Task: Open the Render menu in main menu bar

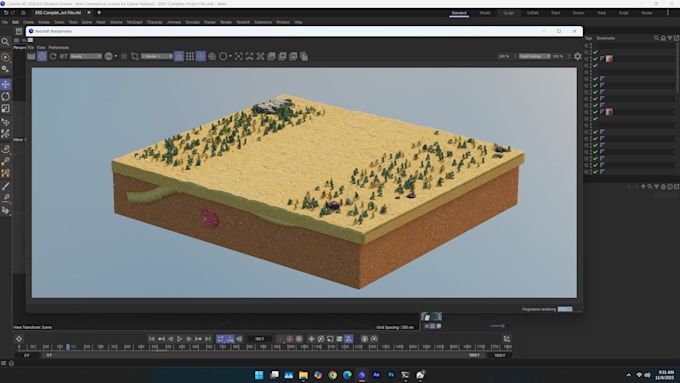Action: tap(226, 22)
